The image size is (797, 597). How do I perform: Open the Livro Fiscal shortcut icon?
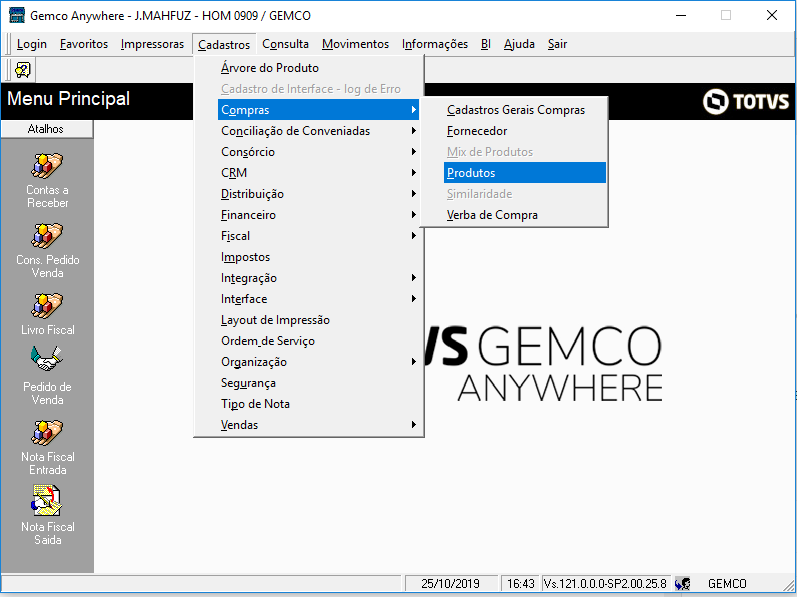tap(47, 306)
